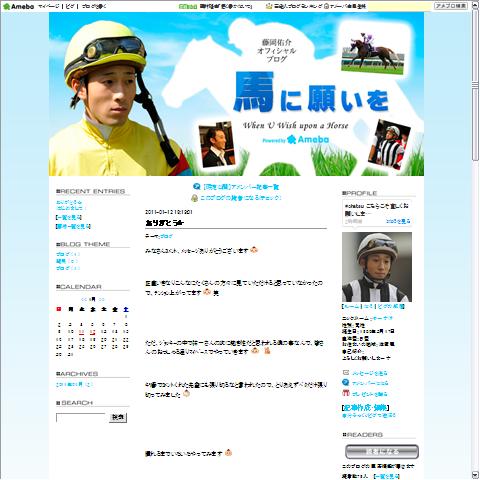Click the send message link in profile
Image resolution: width=480 pixels, height=480 pixels.
click(x=370, y=373)
